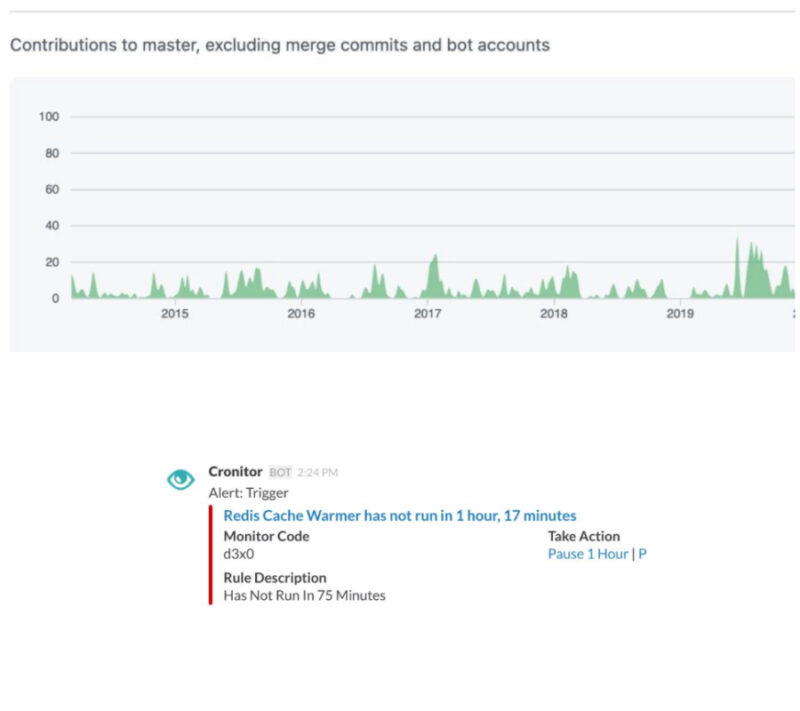Click the tallest mid-2019 contribution spike
Screen dimensions: 800x711
(737, 268)
